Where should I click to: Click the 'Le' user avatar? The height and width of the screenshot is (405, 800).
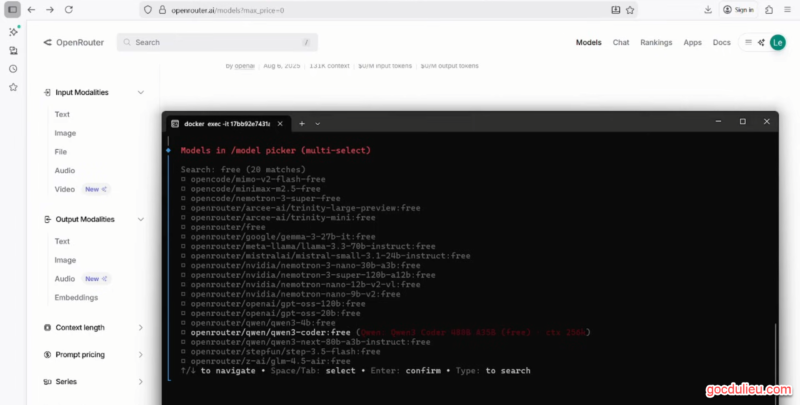tap(777, 43)
